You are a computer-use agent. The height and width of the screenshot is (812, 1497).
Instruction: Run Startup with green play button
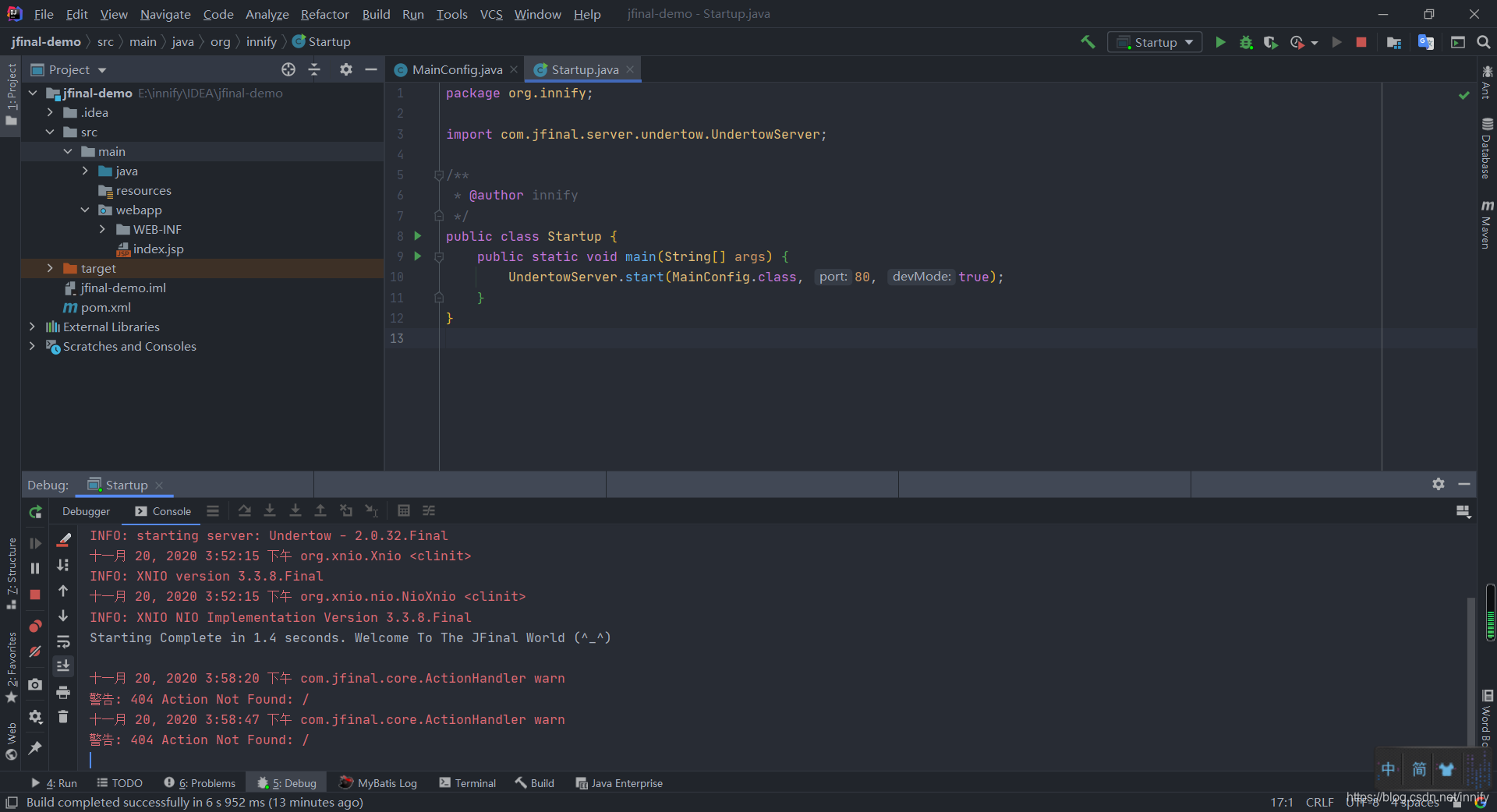(1221, 42)
